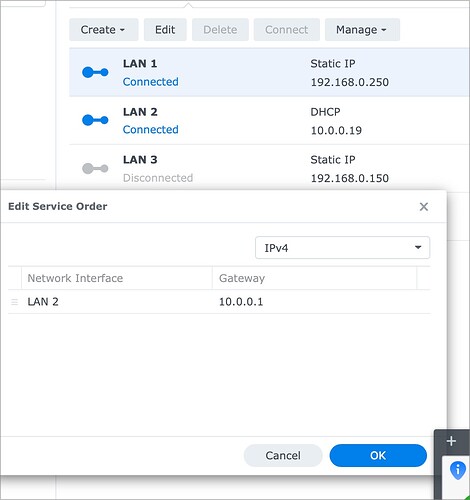Click the 192.168.0.250 IP address
This screenshot has width=470, height=500.
click(350, 82)
